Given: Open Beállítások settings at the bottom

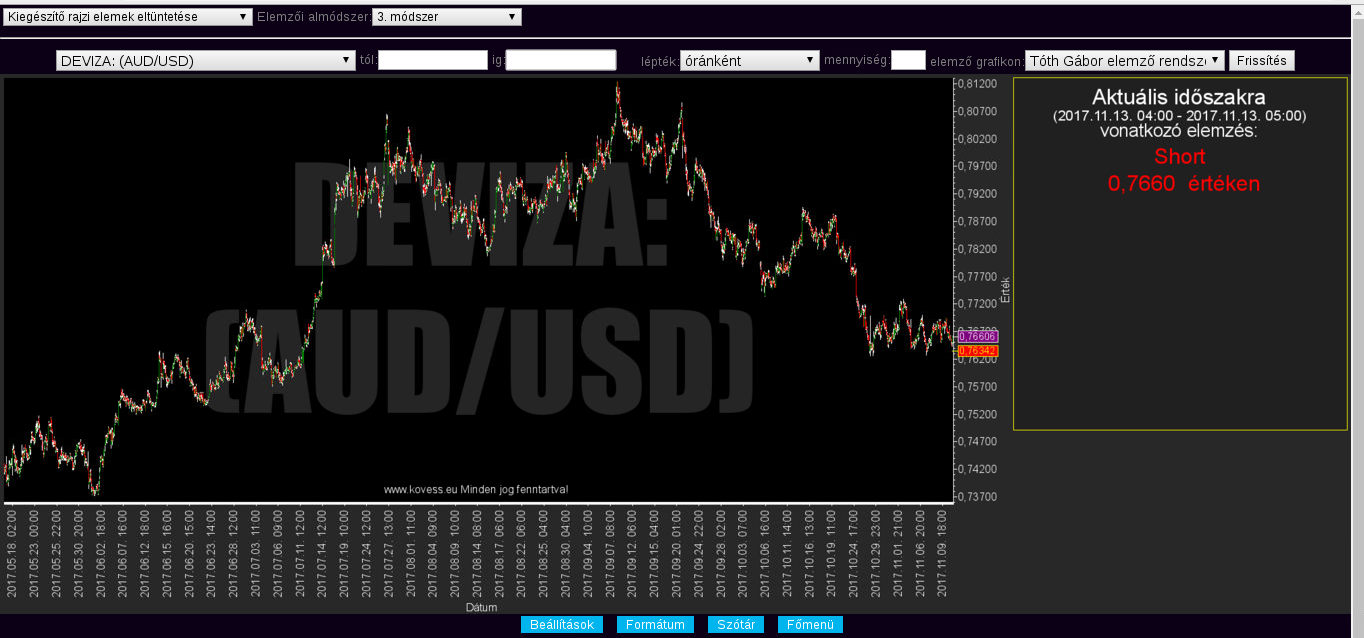Looking at the screenshot, I should point(561,625).
